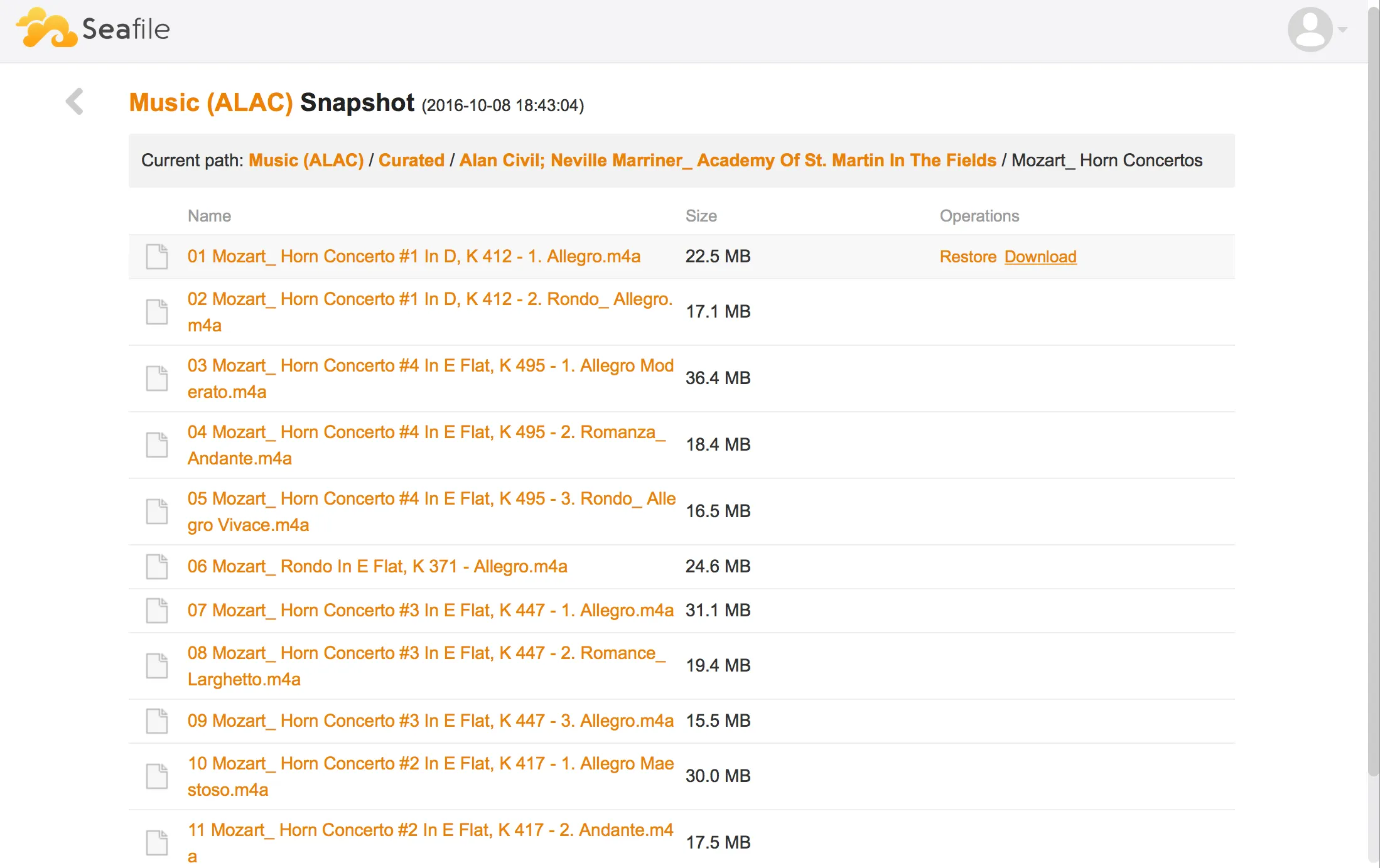The width and height of the screenshot is (1380, 868).
Task: Click file icon for 09 Horn Concerto #3 Allegro
Action: click(156, 721)
